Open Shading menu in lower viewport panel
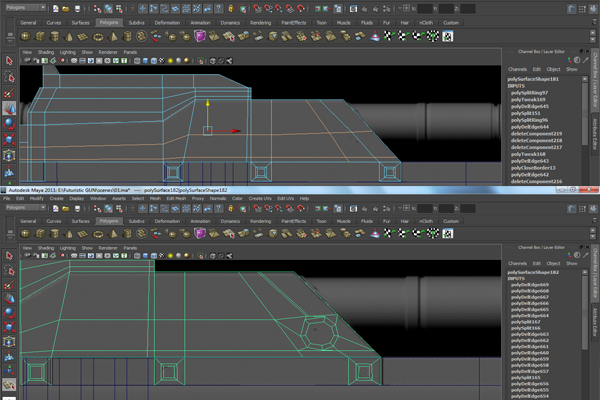Viewport: 600px width, 400px height. (46, 248)
